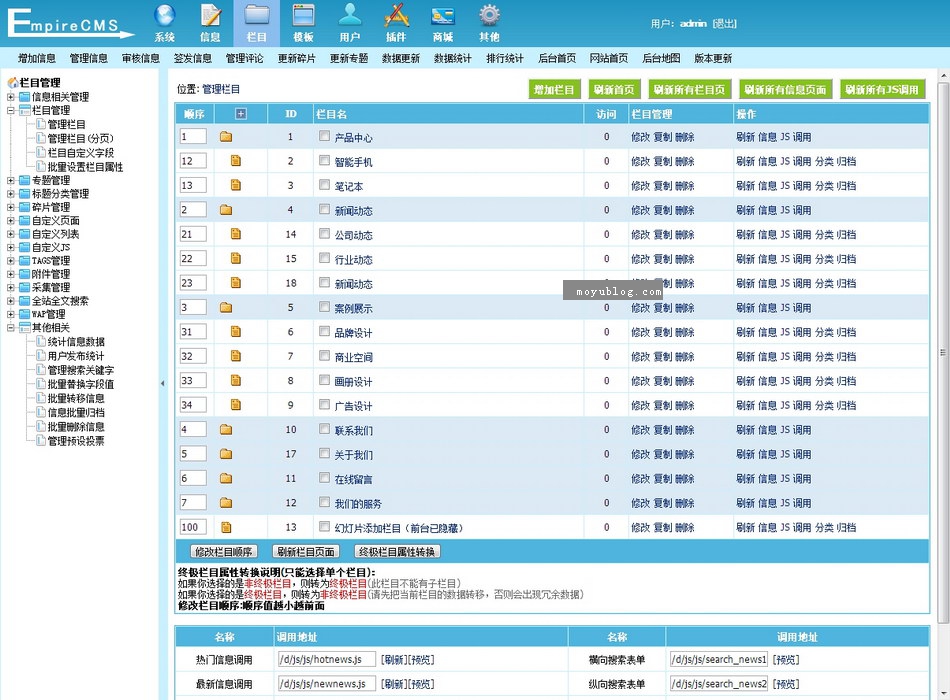Collapse the left panel with the arrow handle

tap(162, 383)
